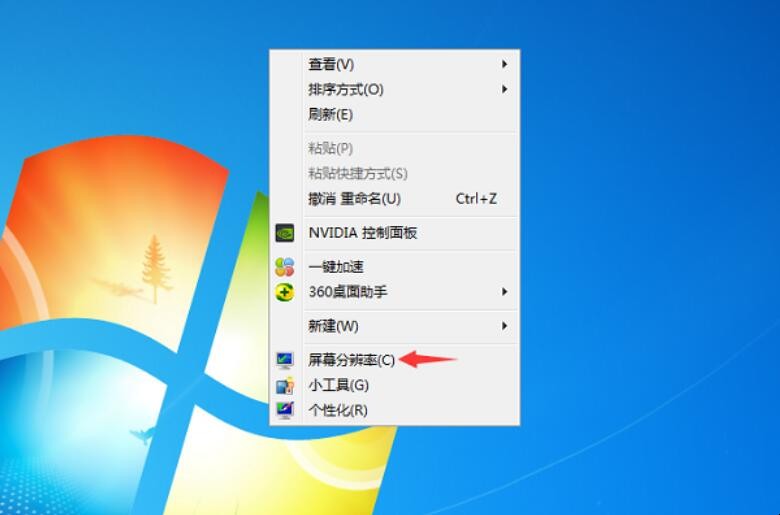The image size is (780, 515).
Task: Select the 一键加速 menu entry
Action: coord(394,267)
